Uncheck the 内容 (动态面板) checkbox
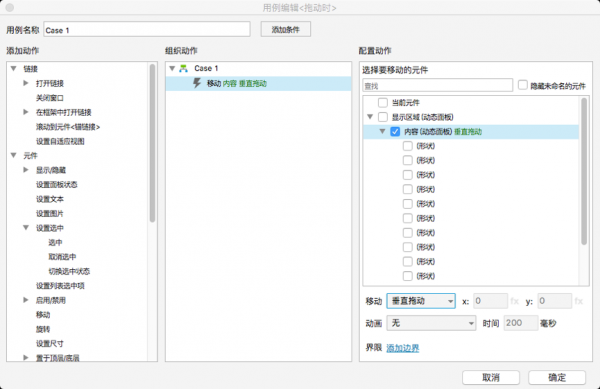600x389 pixels. [x=395, y=132]
